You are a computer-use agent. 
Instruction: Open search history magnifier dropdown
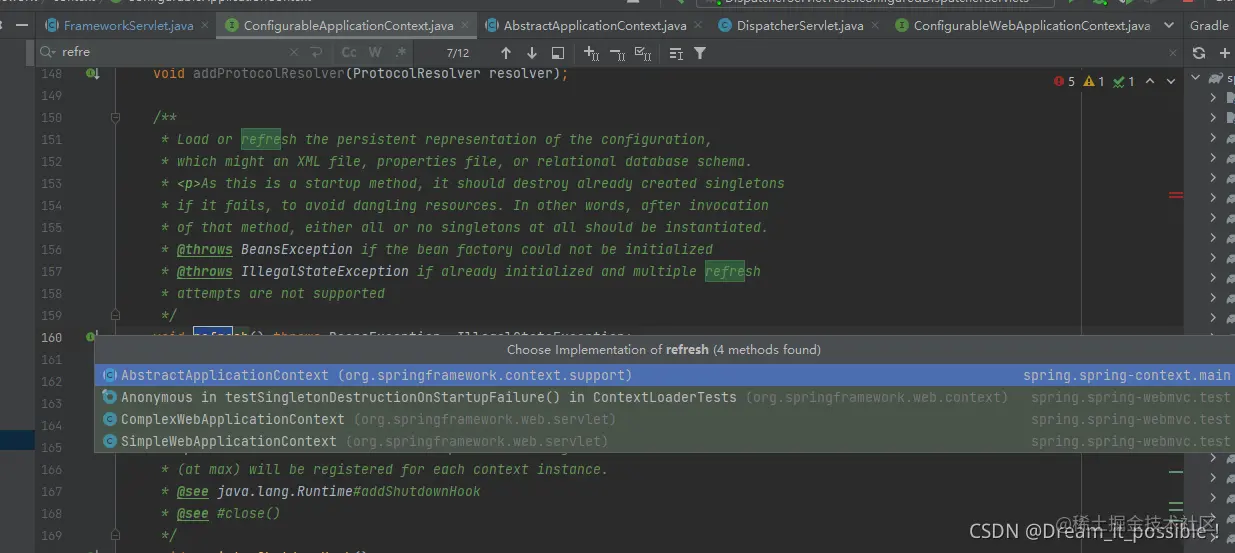pos(48,52)
